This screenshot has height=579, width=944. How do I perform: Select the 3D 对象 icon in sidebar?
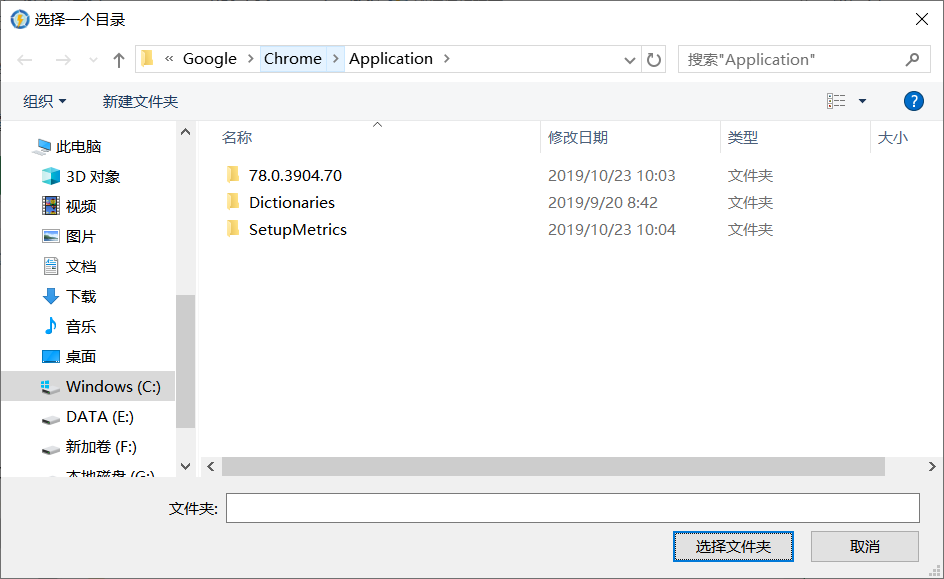coord(51,177)
